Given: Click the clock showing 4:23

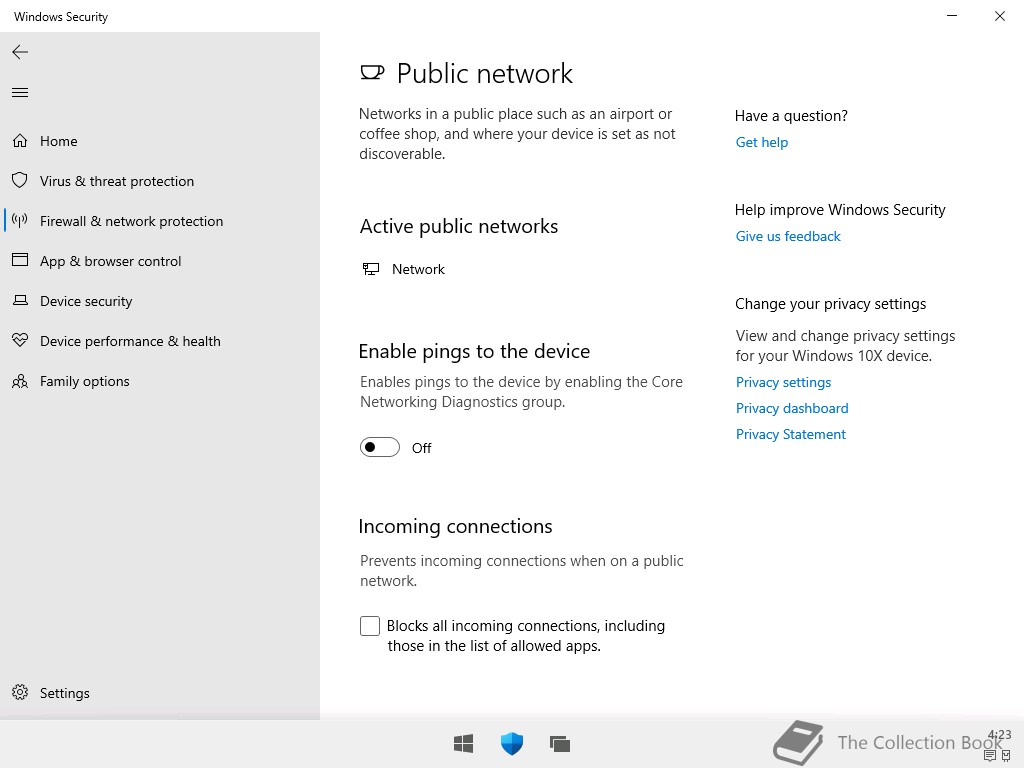Looking at the screenshot, I should (x=999, y=735).
